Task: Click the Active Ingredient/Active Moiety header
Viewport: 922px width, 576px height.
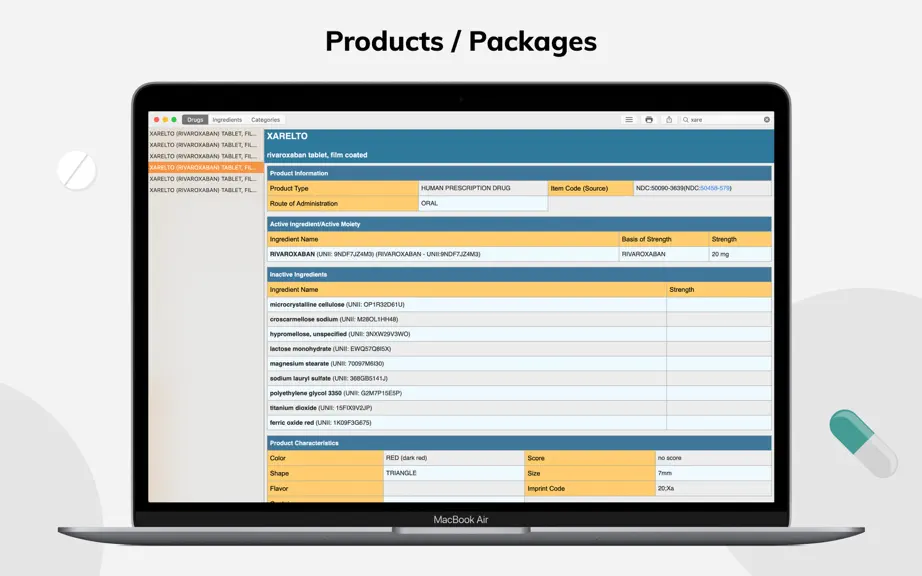Action: (x=519, y=224)
